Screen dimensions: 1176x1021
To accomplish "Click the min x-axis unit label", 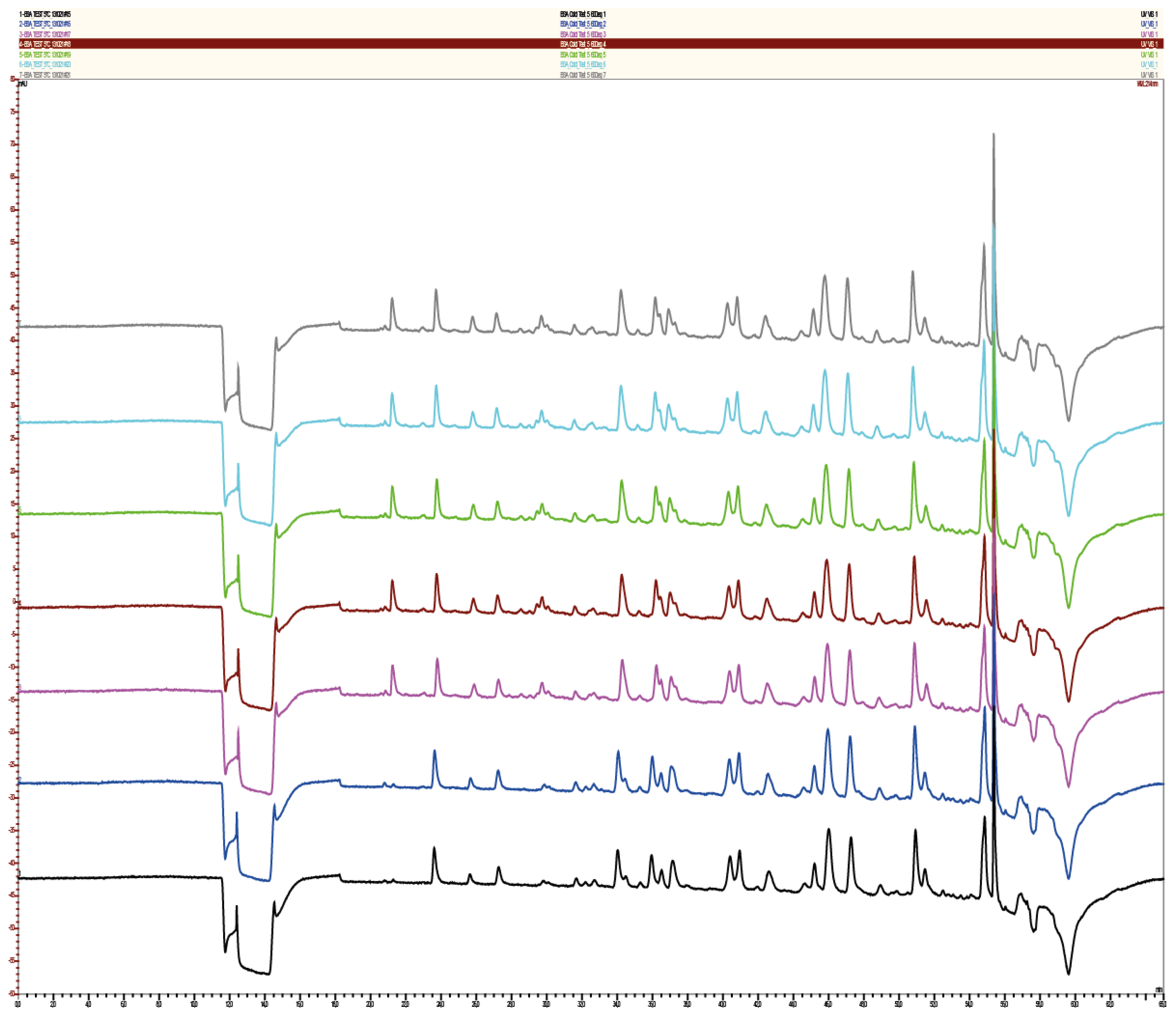I will [1158, 990].
